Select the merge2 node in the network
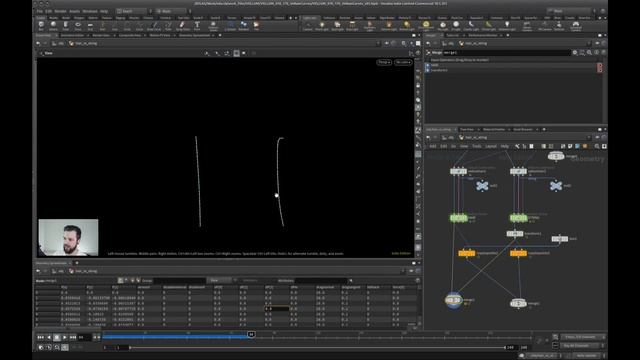Screen dimensions: 640x360 click(518, 303)
